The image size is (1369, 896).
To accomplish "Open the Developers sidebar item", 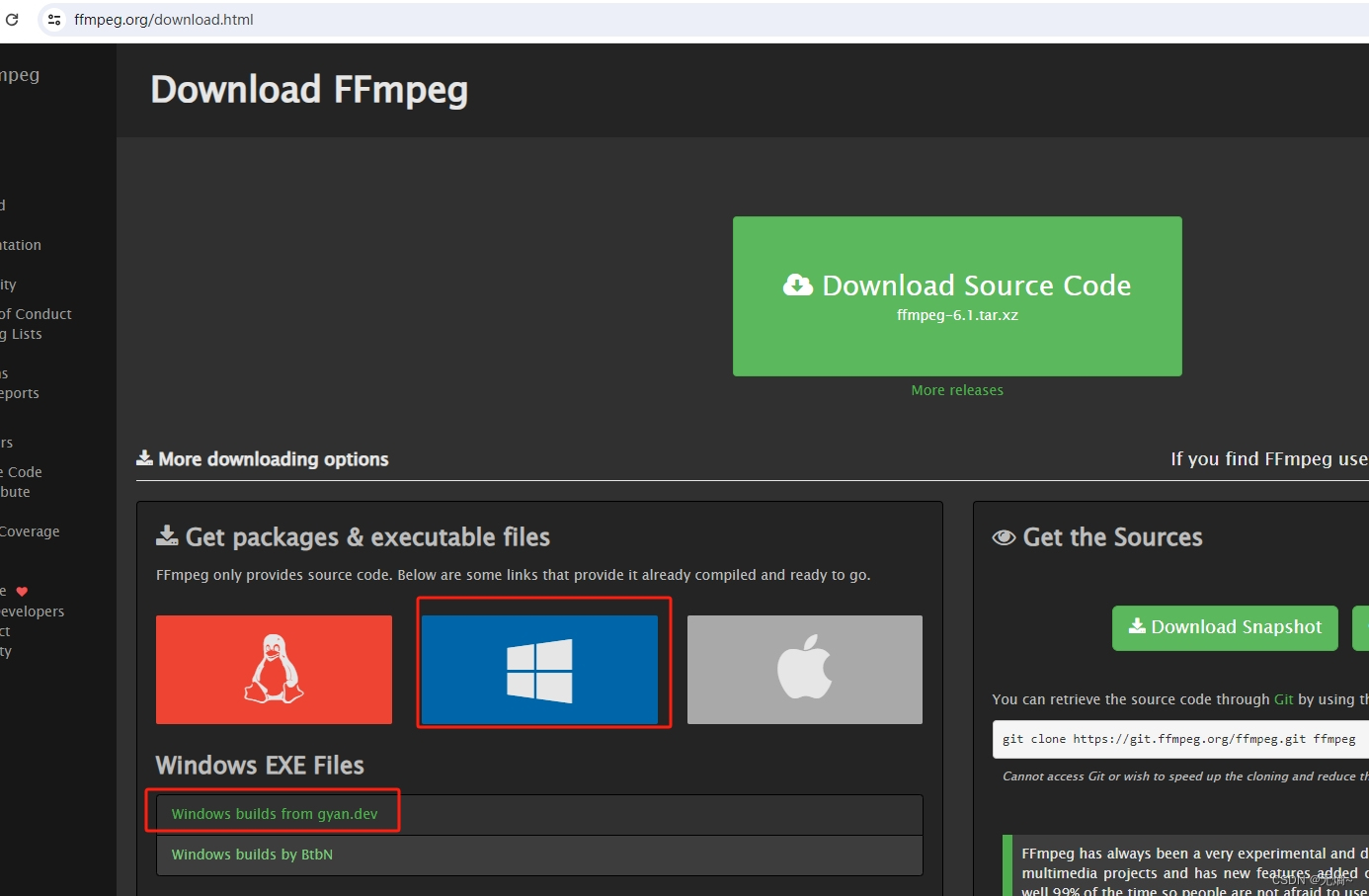I will (x=32, y=611).
